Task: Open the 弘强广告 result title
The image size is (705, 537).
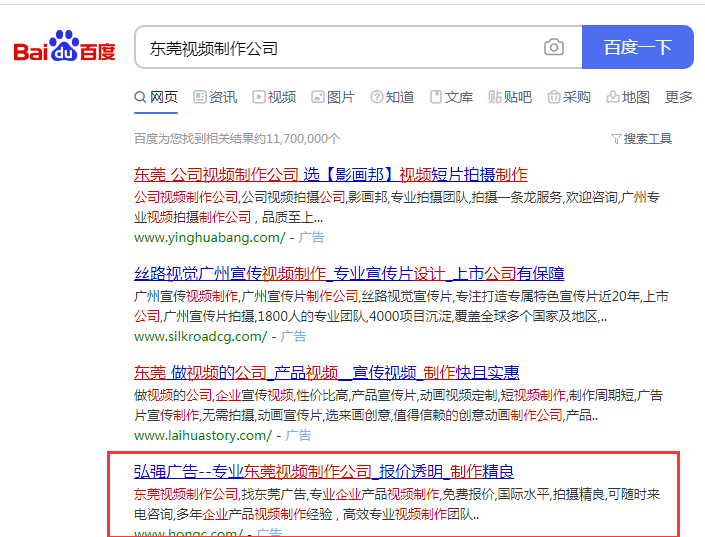Action: (324, 470)
